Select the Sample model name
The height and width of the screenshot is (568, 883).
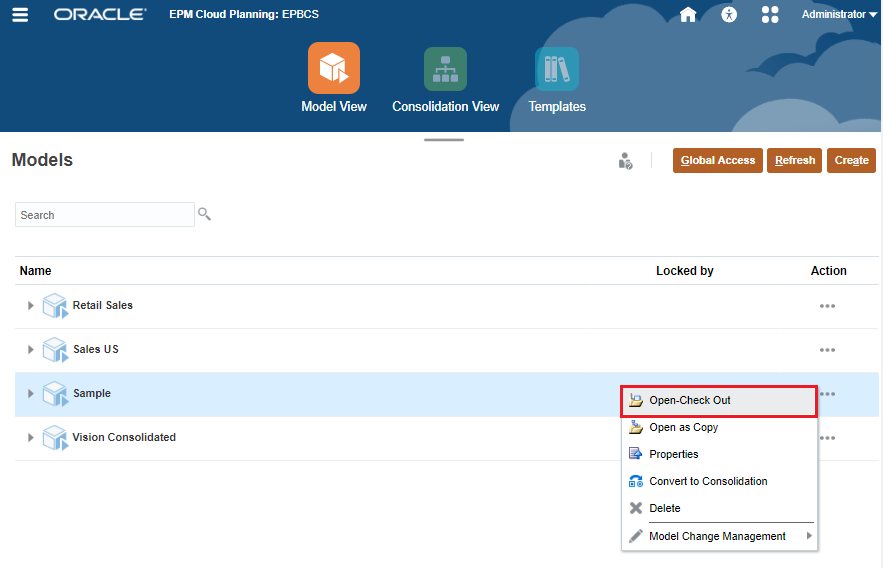coord(92,393)
